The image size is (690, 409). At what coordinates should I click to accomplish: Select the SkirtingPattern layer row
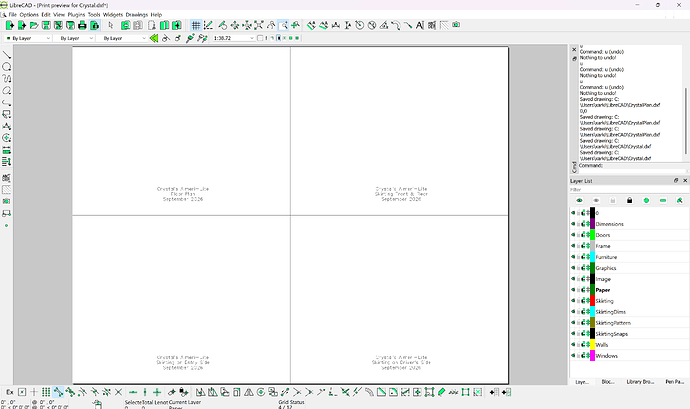click(x=629, y=323)
